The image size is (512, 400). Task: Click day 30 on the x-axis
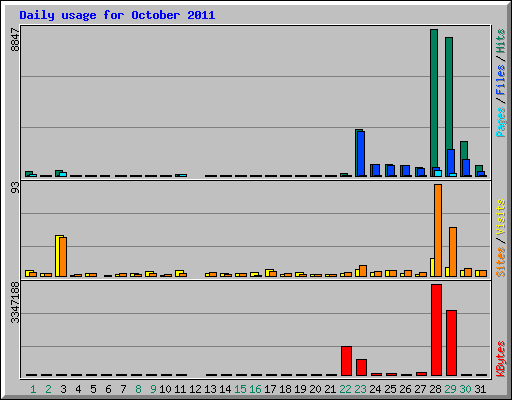pos(465,389)
